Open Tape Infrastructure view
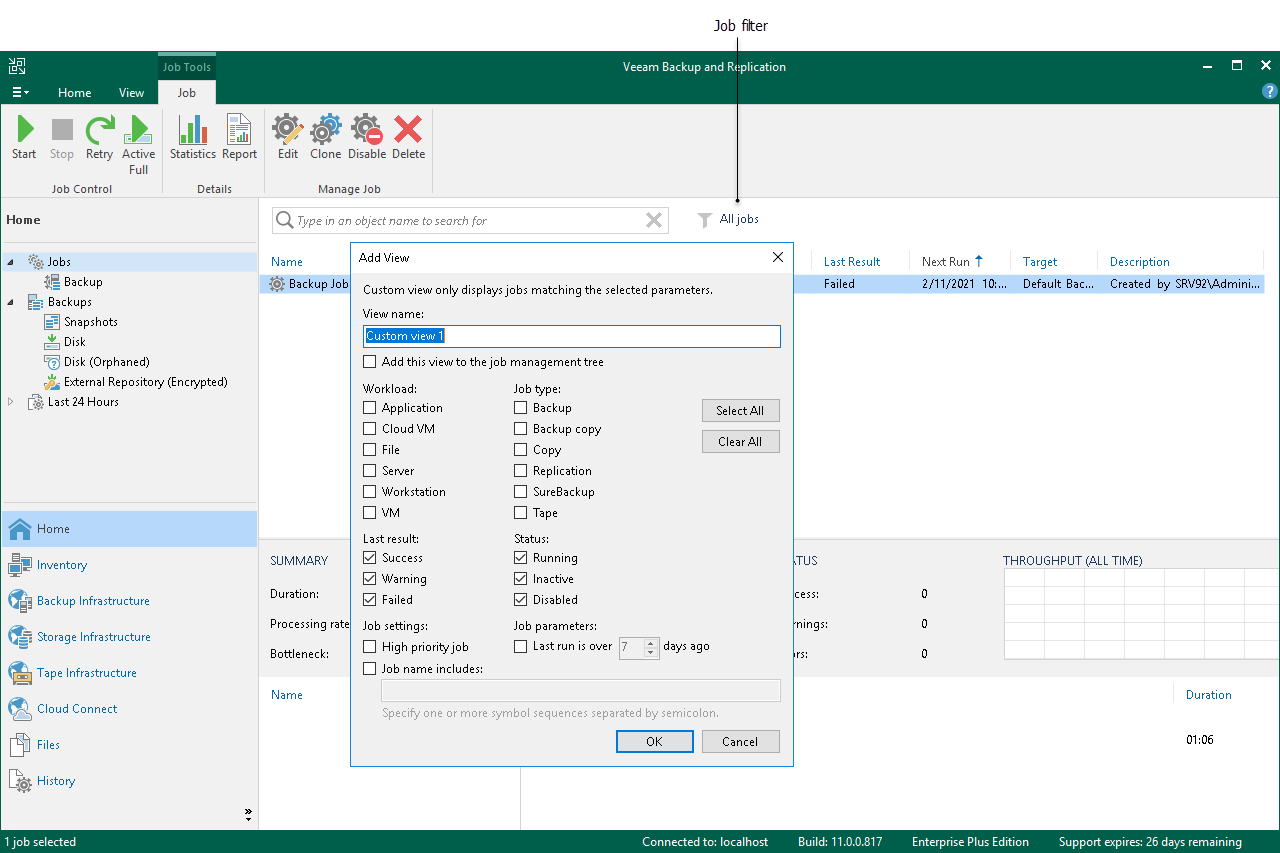Viewport: 1280px width, 853px height. coord(128,673)
